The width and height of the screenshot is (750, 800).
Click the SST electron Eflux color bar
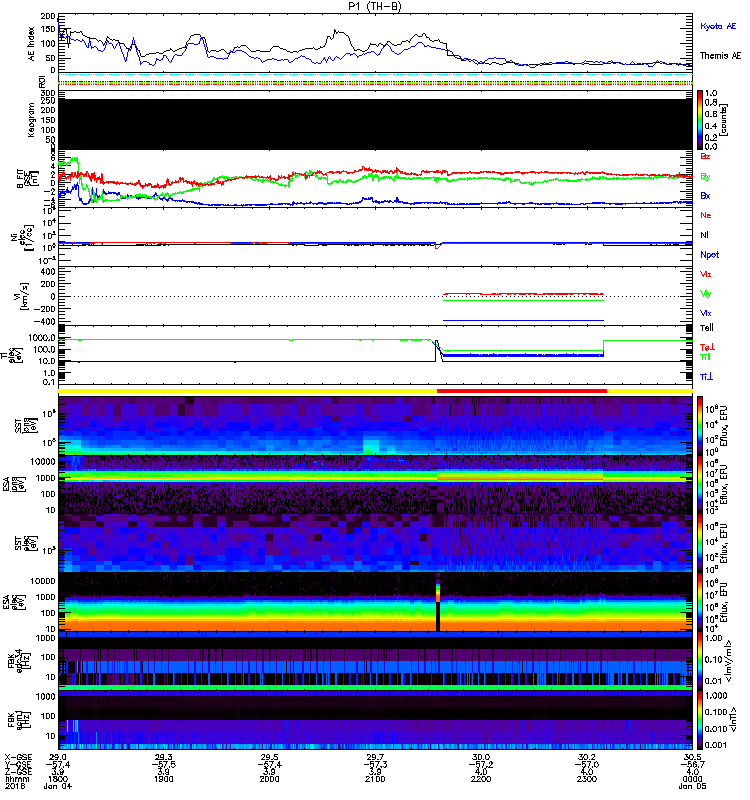coord(700,543)
